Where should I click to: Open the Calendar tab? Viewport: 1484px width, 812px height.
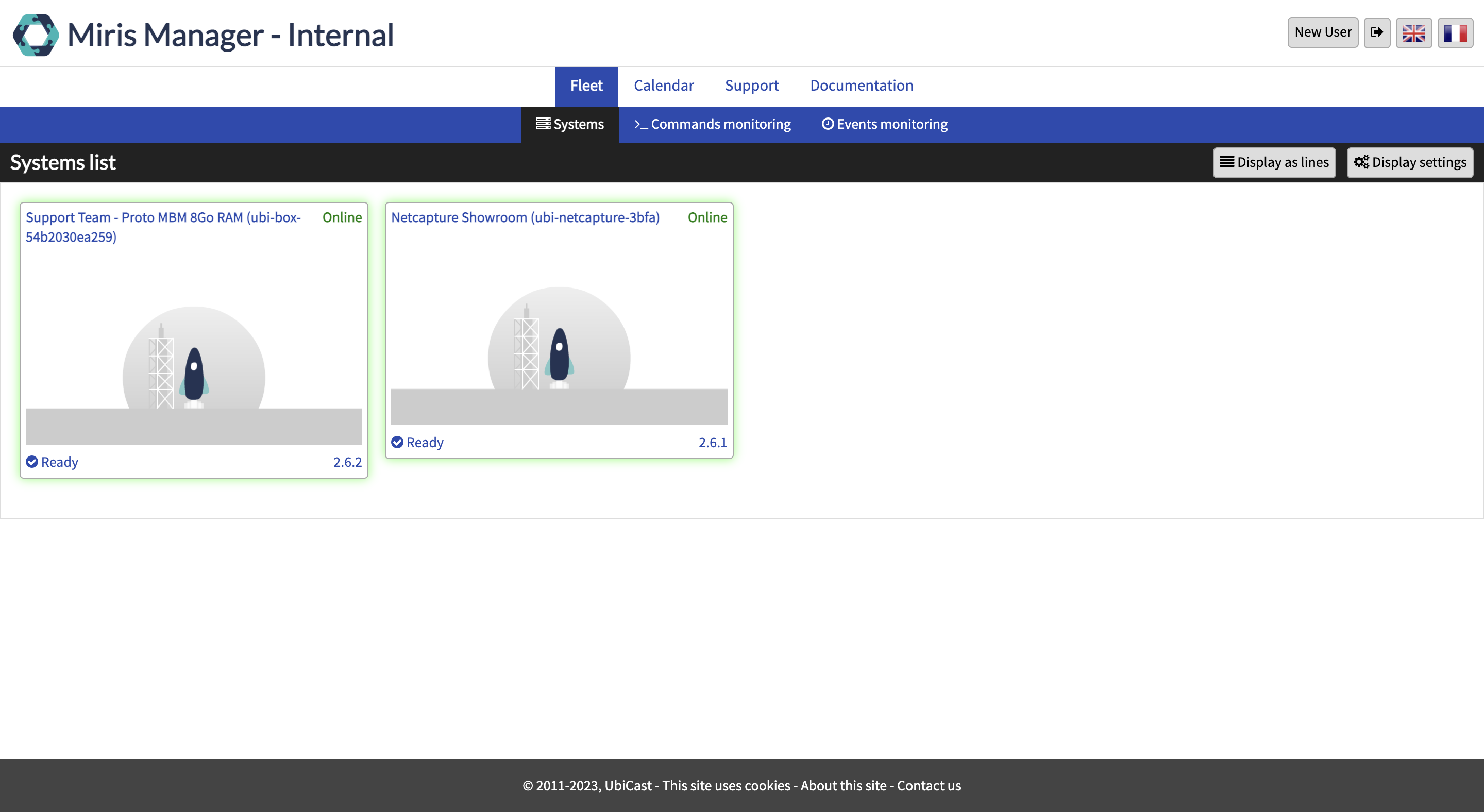(x=664, y=86)
